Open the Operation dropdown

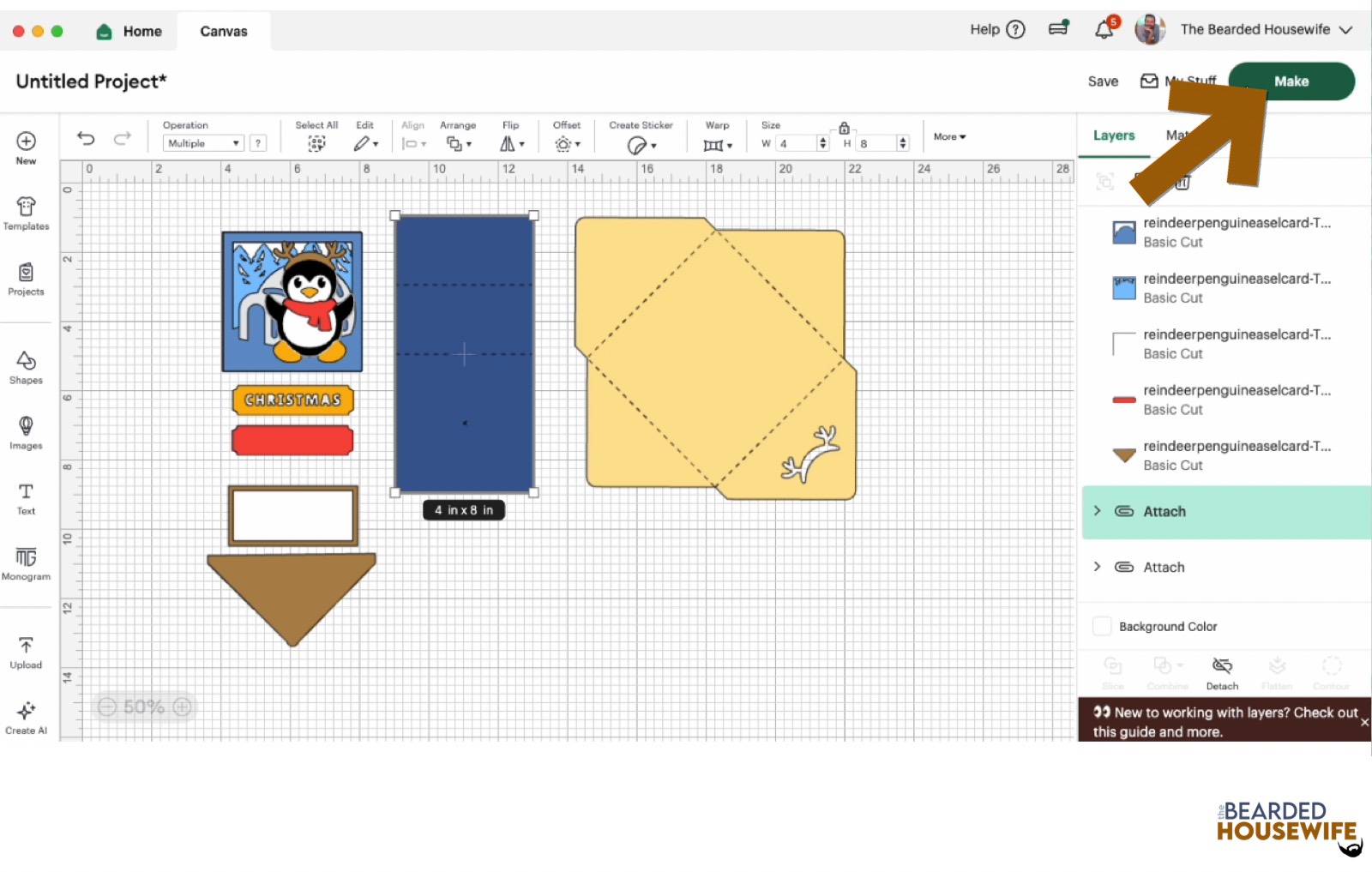click(203, 144)
